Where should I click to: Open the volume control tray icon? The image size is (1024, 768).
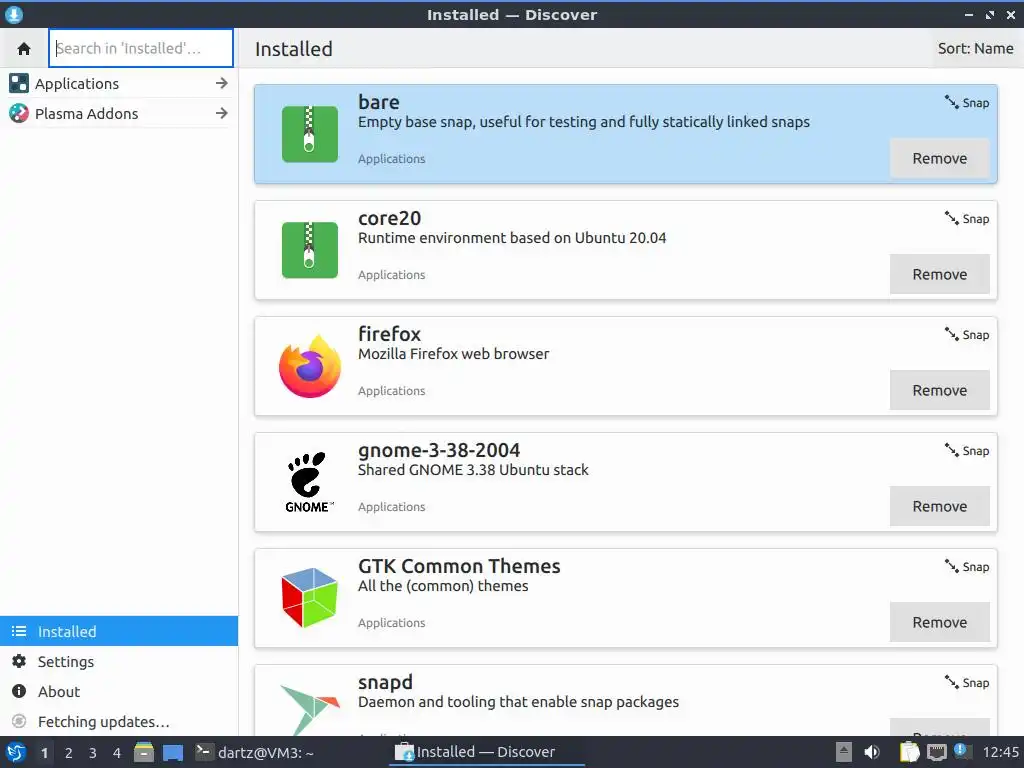(x=872, y=752)
